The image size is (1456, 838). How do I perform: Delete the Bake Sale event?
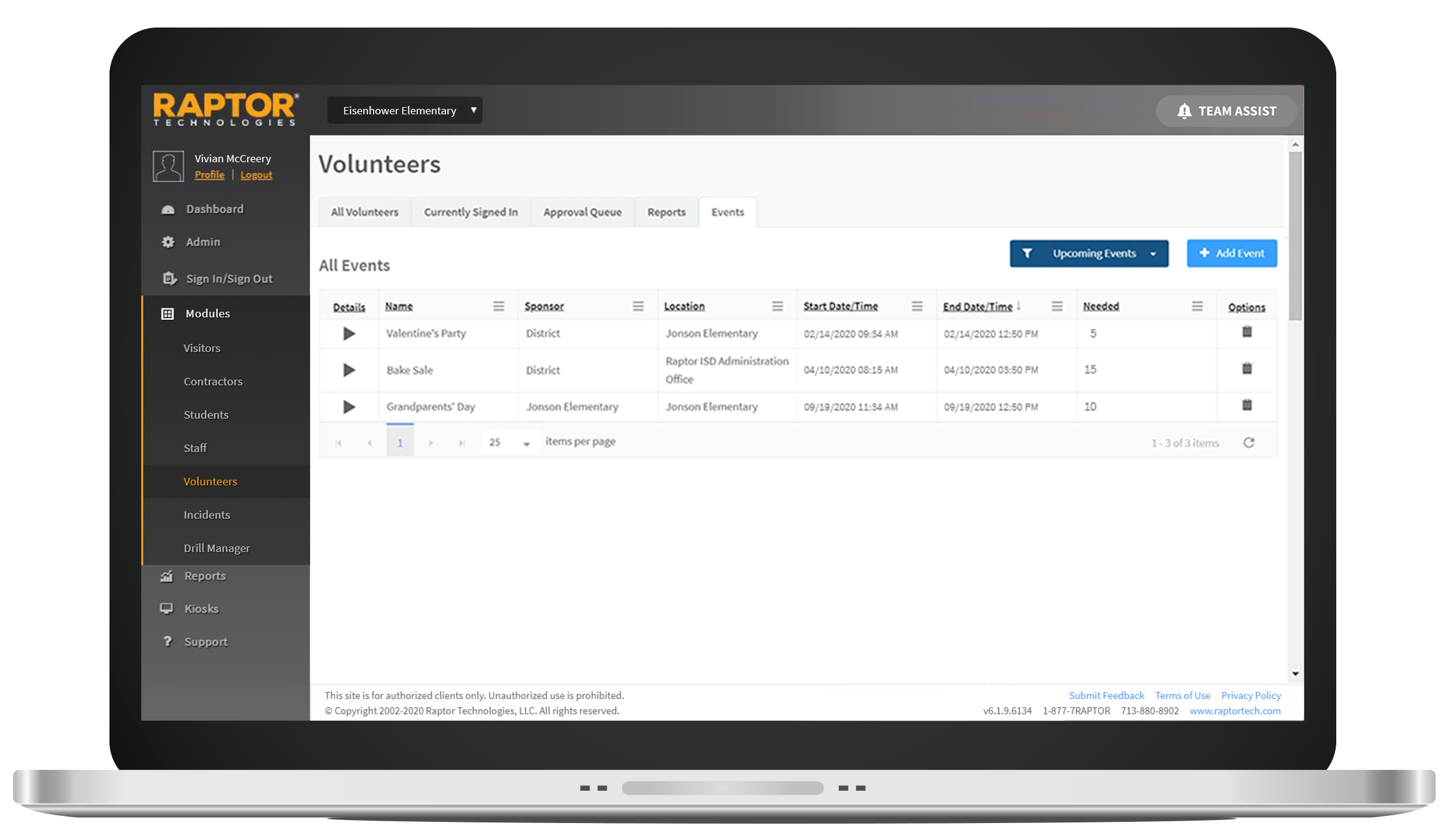pos(1247,369)
